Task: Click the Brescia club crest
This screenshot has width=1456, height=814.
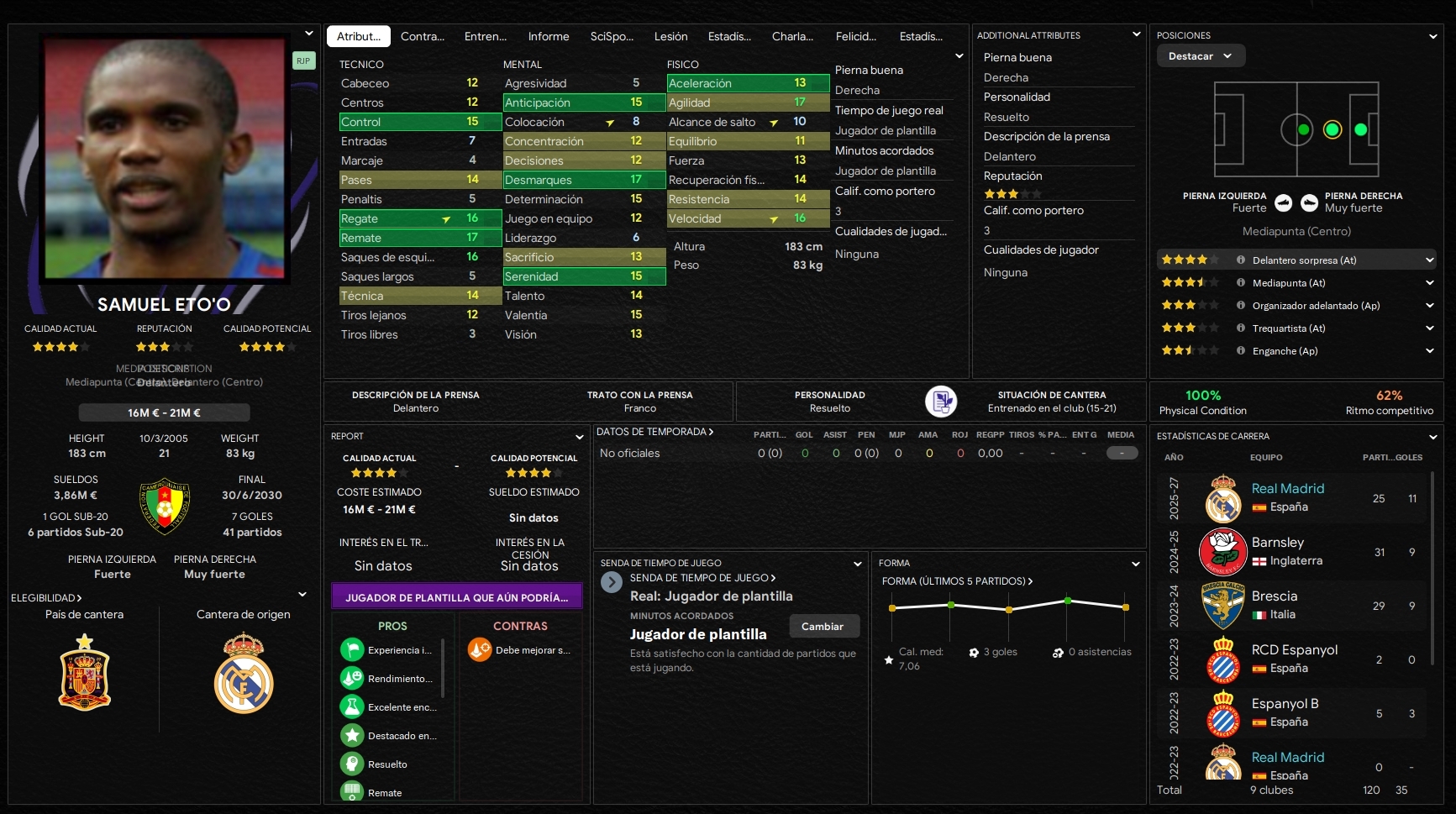Action: point(1223,606)
